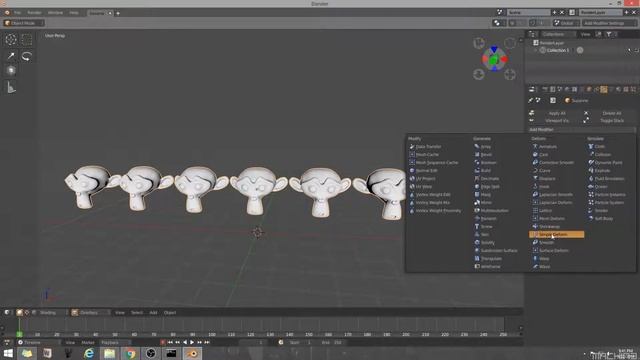Screen dimensions: 640x360
Task: Open the modifiers properties tab
Action: [x=604, y=89]
